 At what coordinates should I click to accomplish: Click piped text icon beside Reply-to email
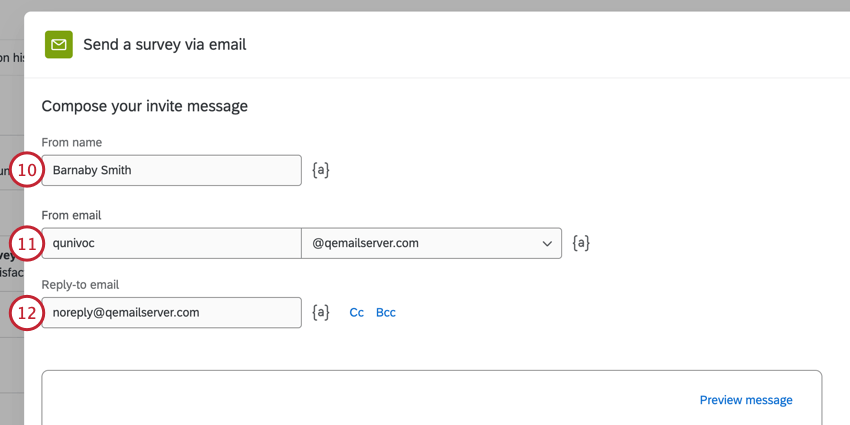321,312
